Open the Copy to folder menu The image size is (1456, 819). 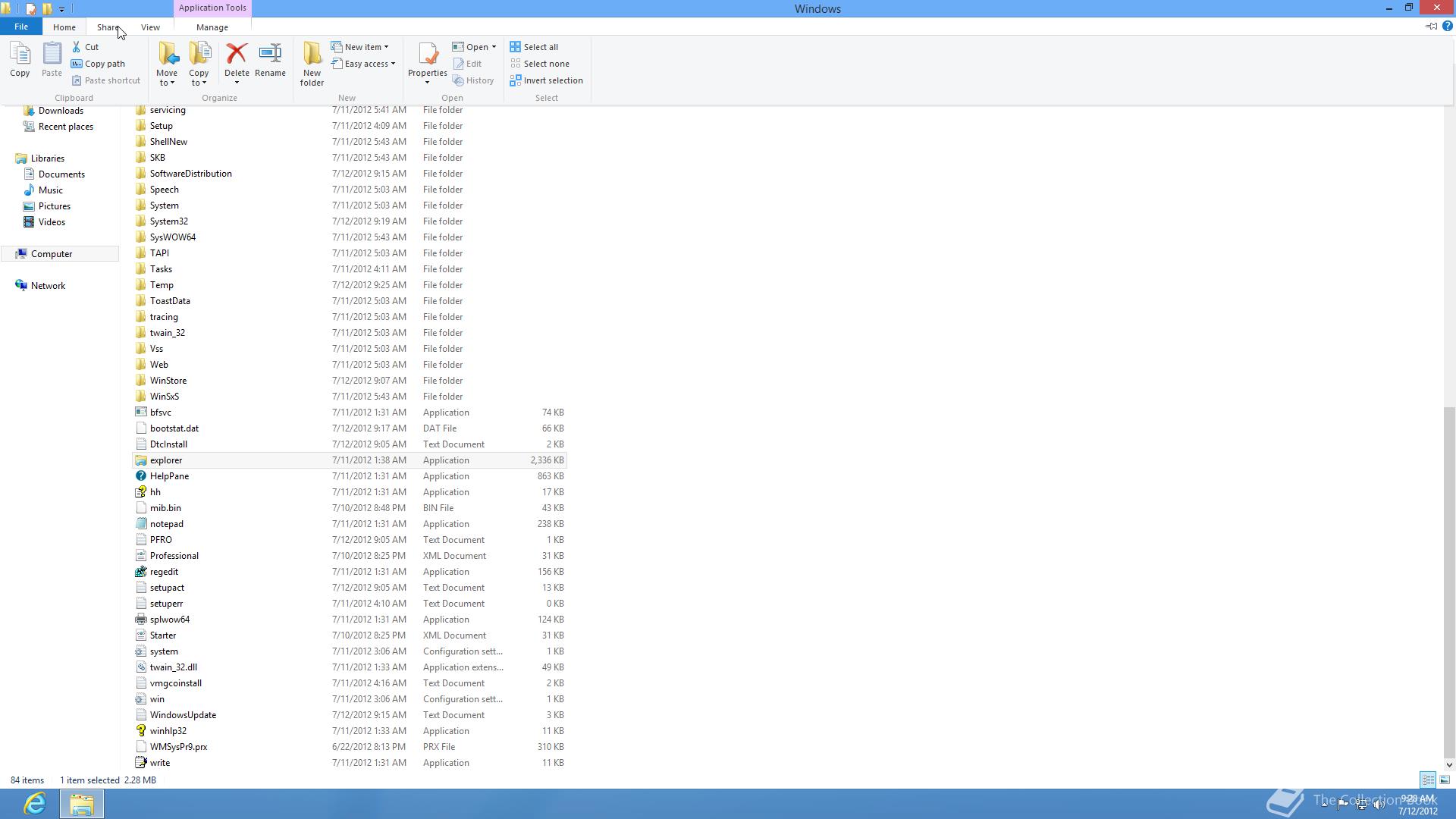pos(199,64)
